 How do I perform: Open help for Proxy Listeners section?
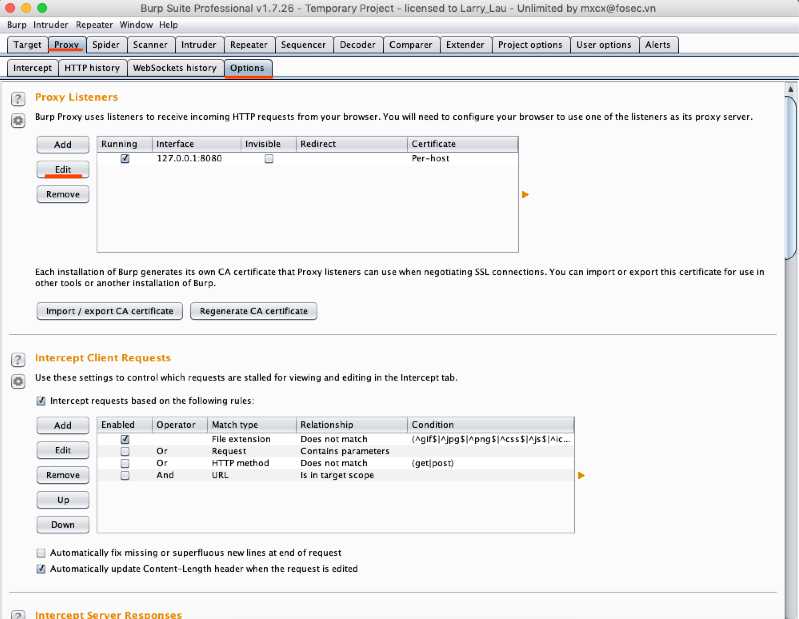[18, 98]
